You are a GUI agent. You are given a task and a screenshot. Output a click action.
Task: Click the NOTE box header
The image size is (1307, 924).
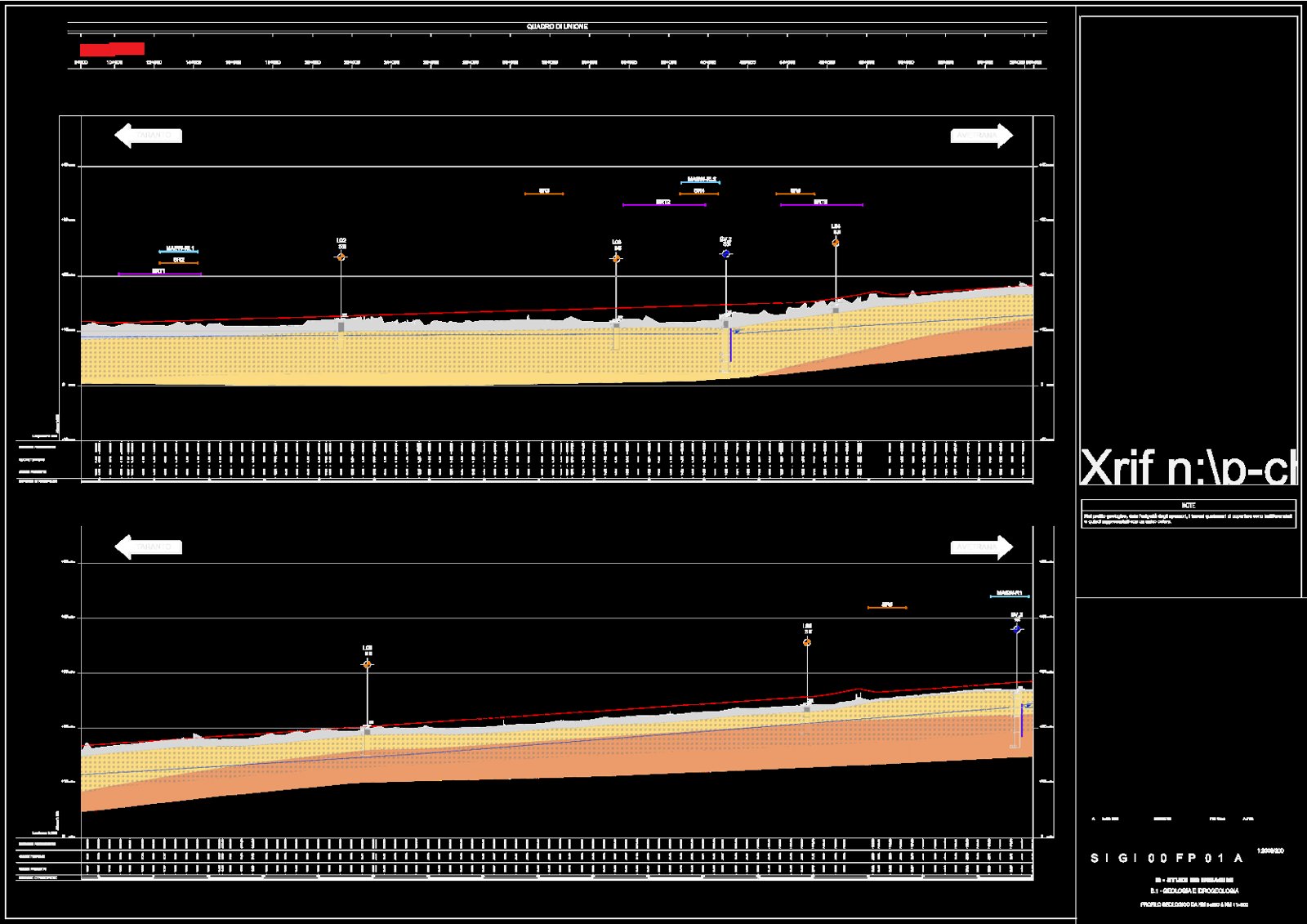[x=1189, y=505]
